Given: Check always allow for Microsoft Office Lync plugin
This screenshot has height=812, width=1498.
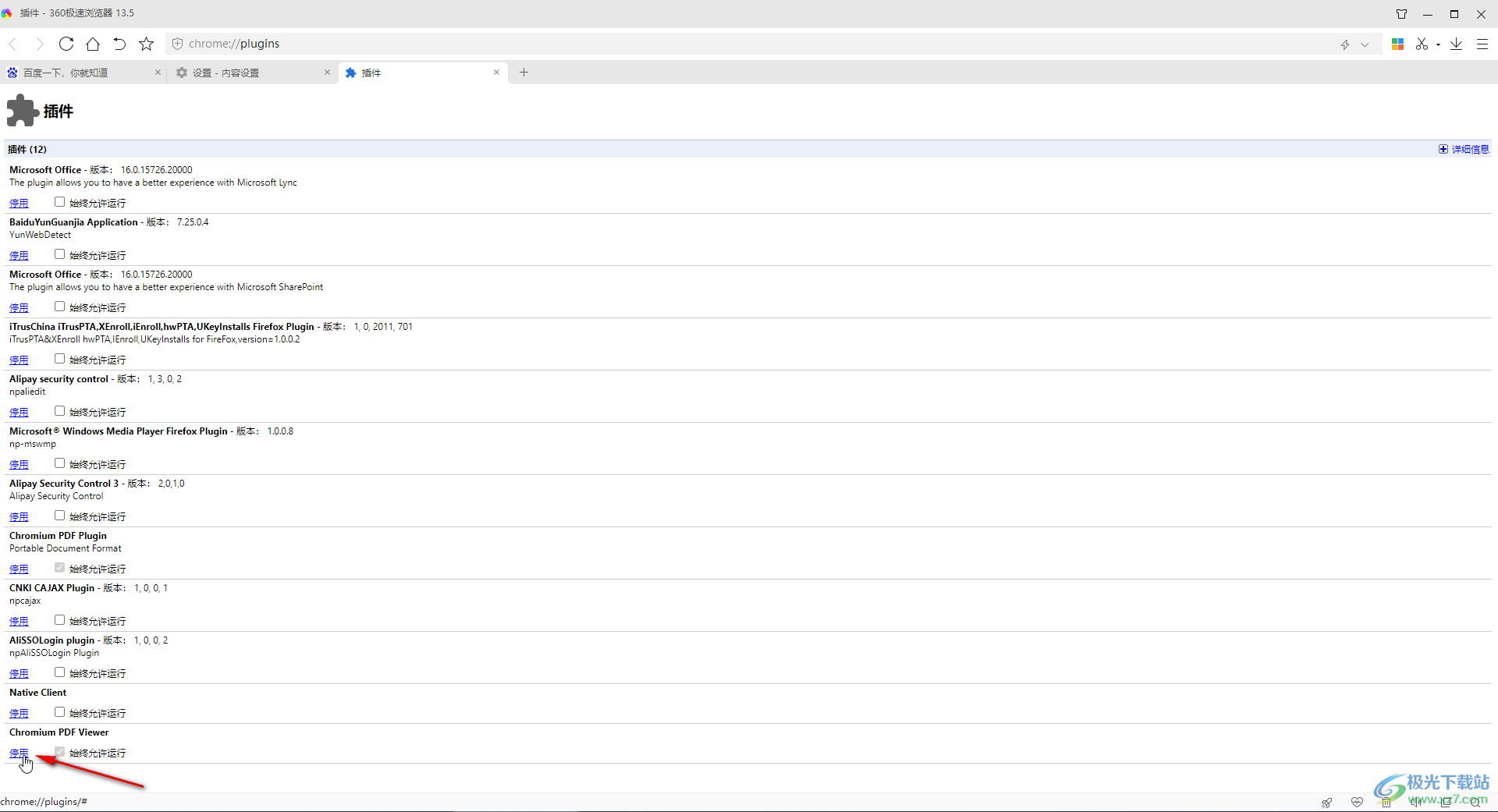Looking at the screenshot, I should pos(59,202).
